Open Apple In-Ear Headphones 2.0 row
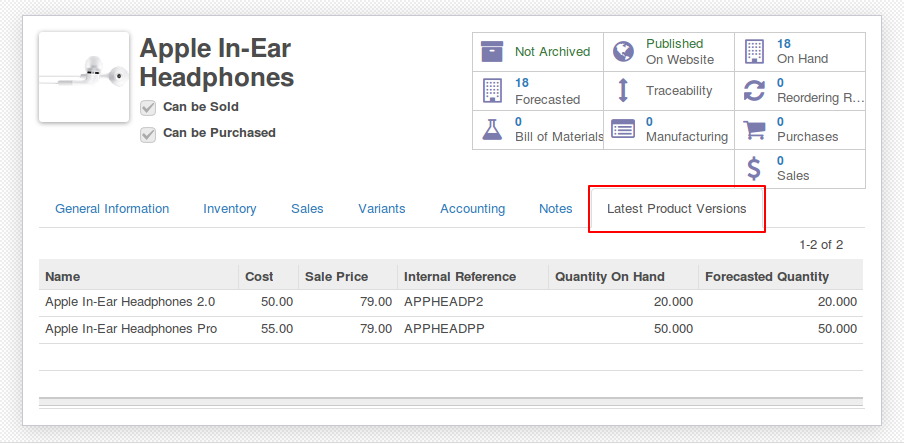The width and height of the screenshot is (904, 444). pos(451,303)
